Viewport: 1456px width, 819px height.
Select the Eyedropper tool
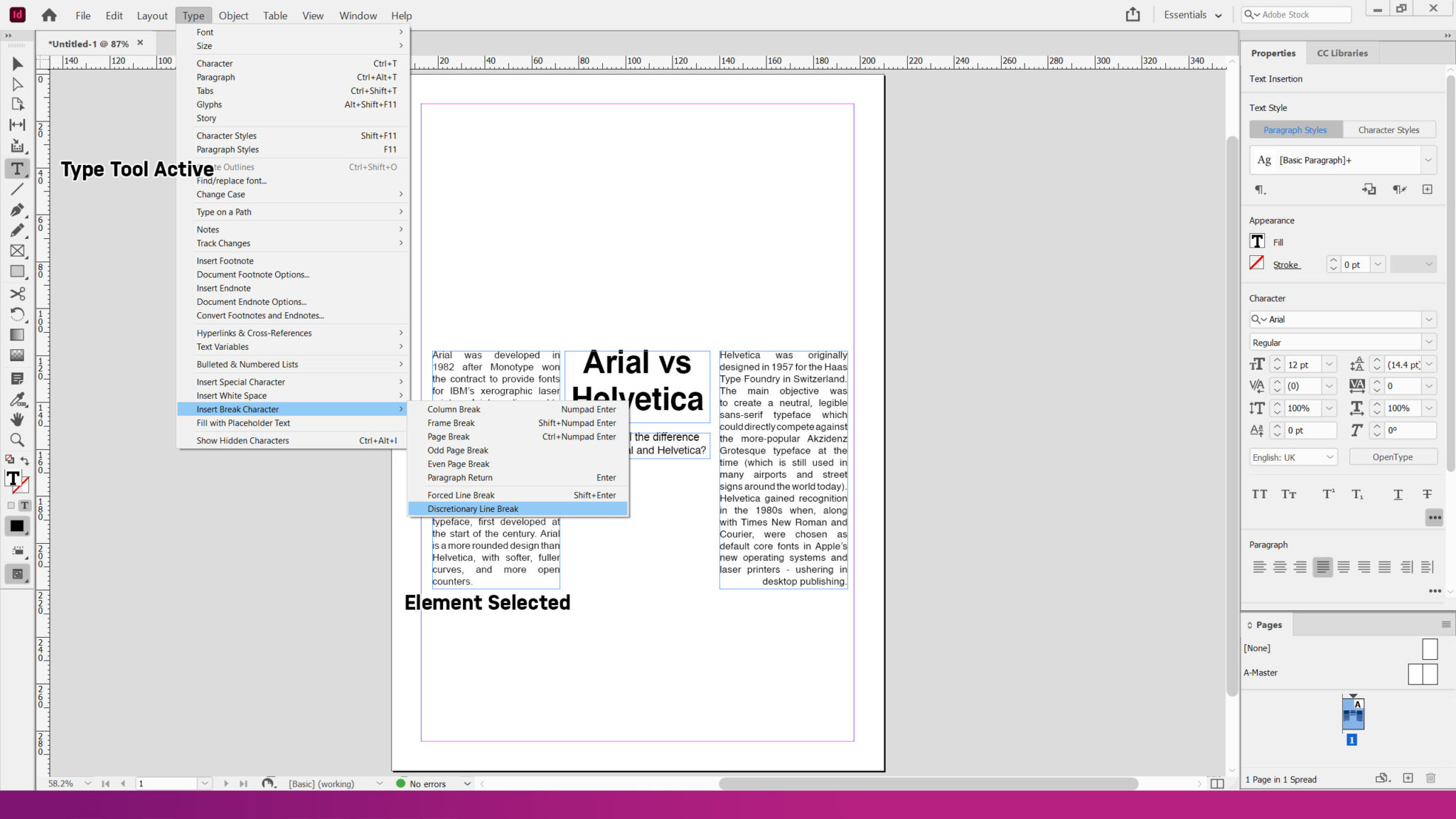point(17,399)
